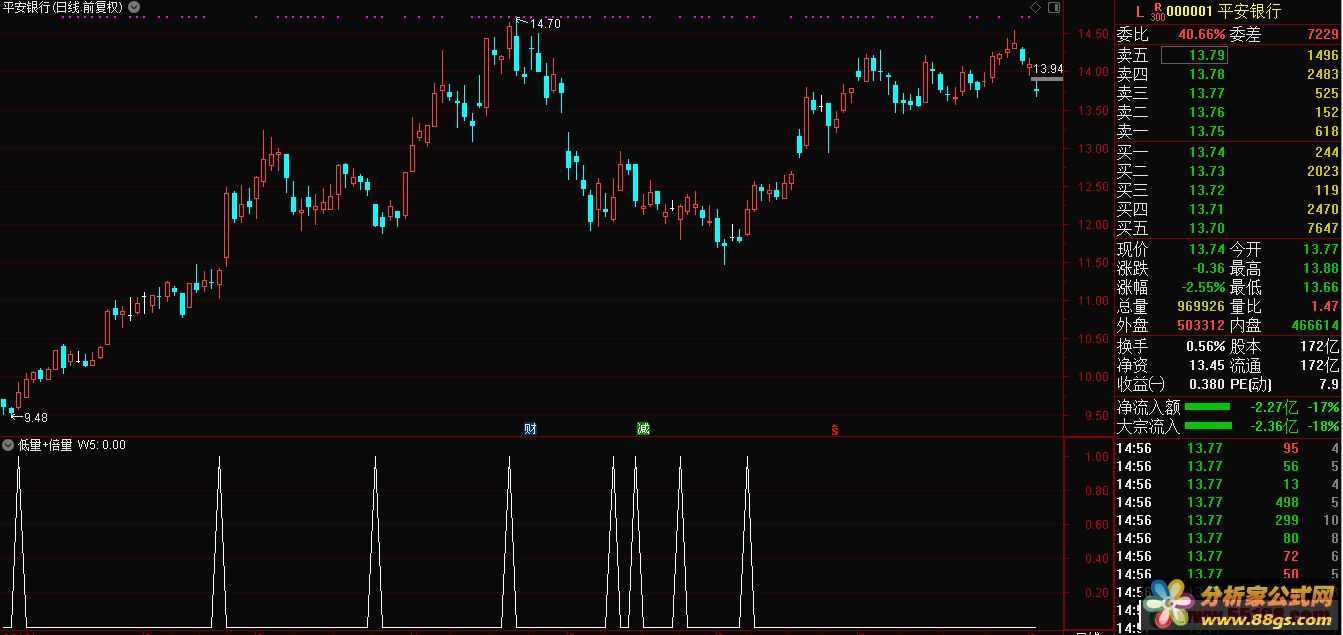
Task: Expand the 低量+倍量 indicator menu arrow
Action: (x=8, y=445)
